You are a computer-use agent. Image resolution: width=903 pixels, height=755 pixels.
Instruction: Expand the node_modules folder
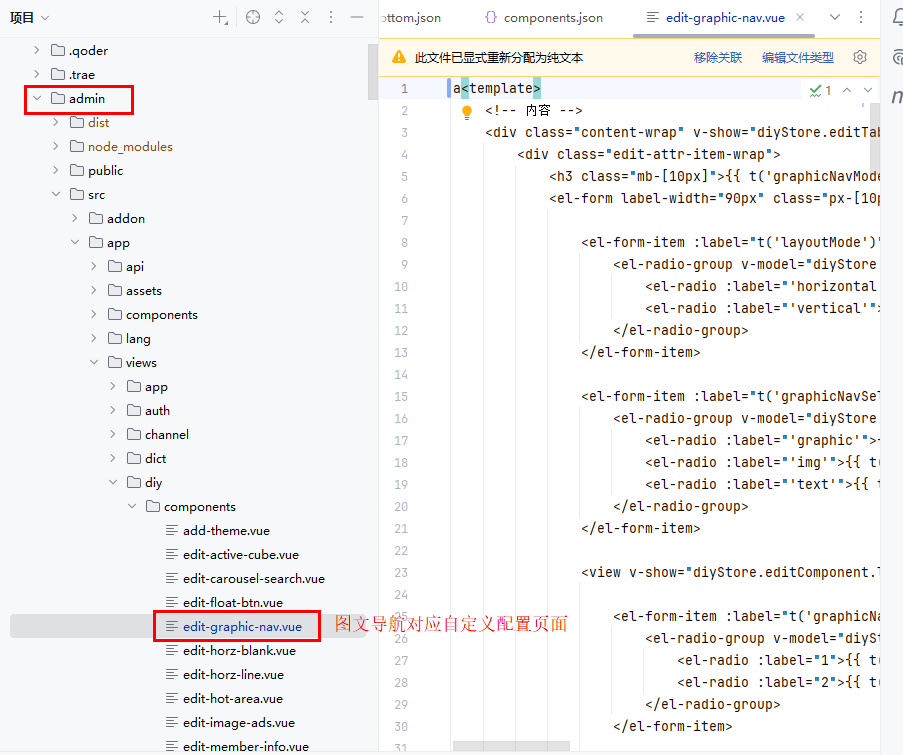coord(56,146)
